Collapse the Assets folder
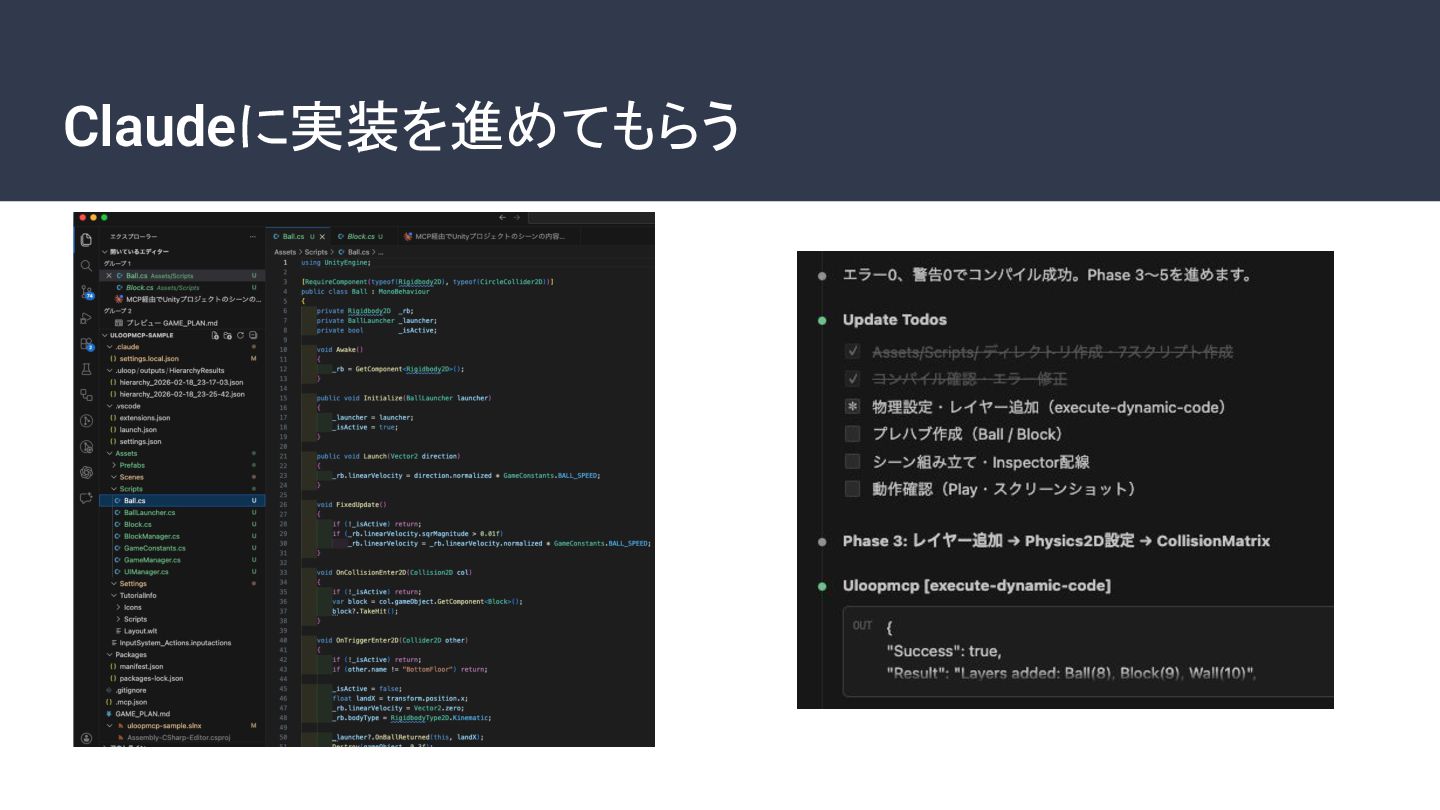This screenshot has height=810, width=1440. point(182,453)
